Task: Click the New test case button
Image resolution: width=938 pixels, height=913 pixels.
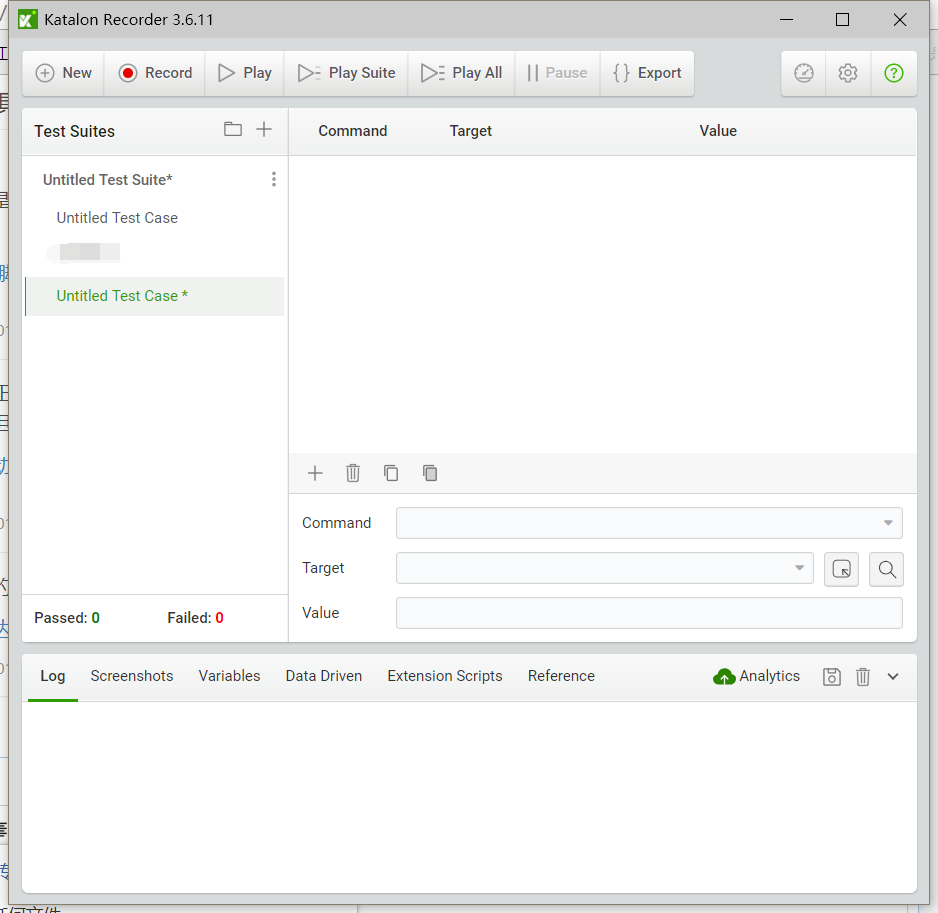Action: point(63,73)
